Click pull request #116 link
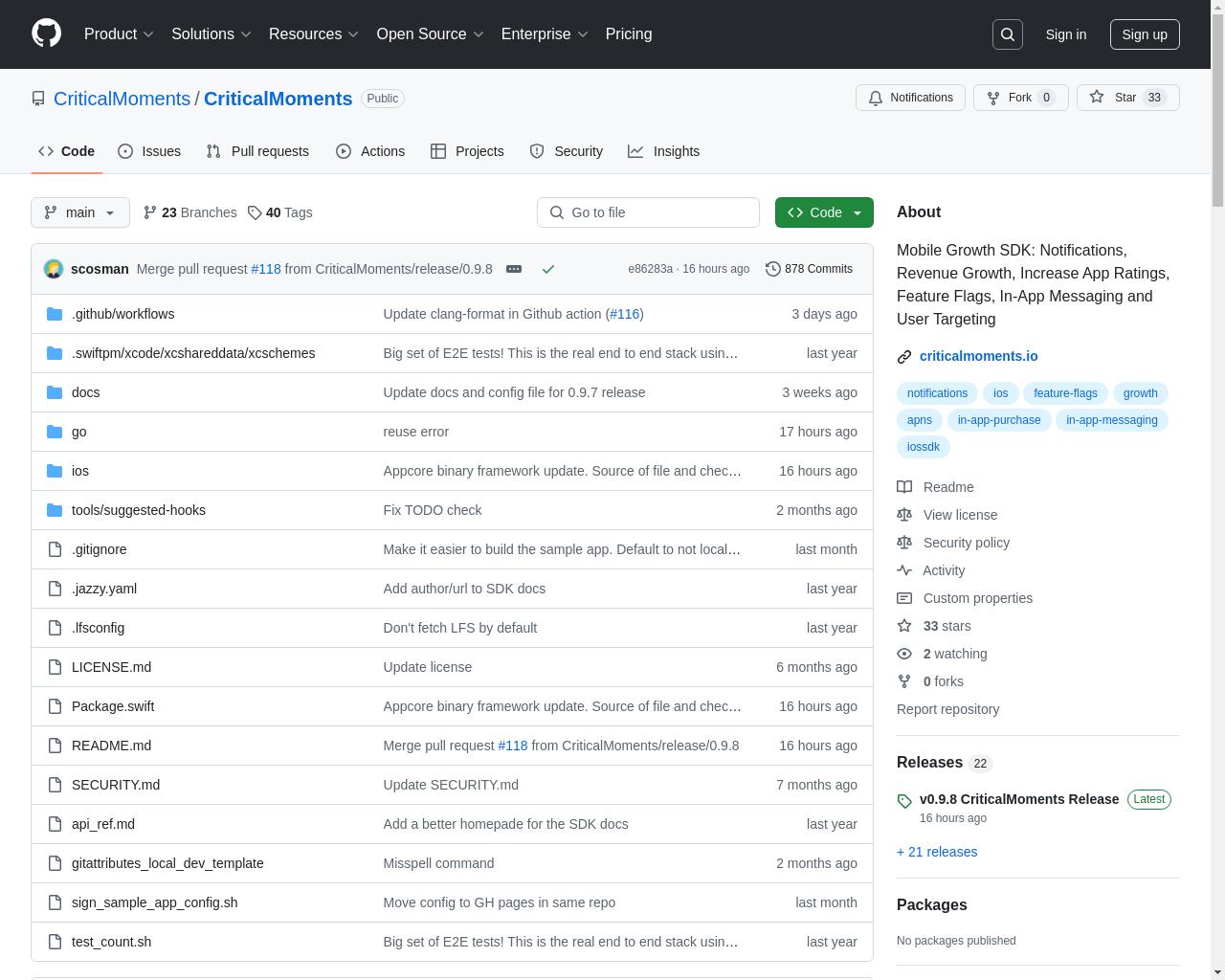Image resolution: width=1225 pixels, height=980 pixels. click(624, 314)
